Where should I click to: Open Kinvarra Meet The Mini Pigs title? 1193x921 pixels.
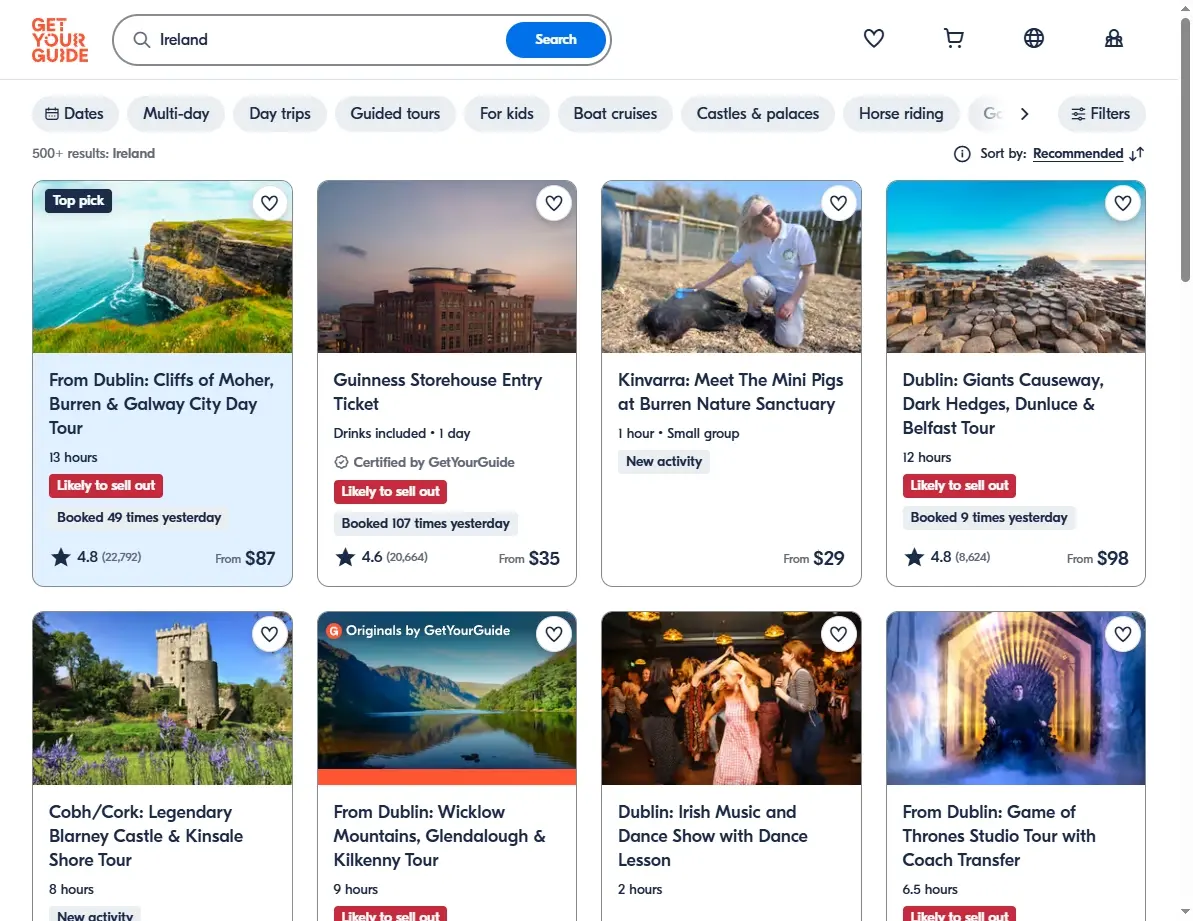point(730,392)
